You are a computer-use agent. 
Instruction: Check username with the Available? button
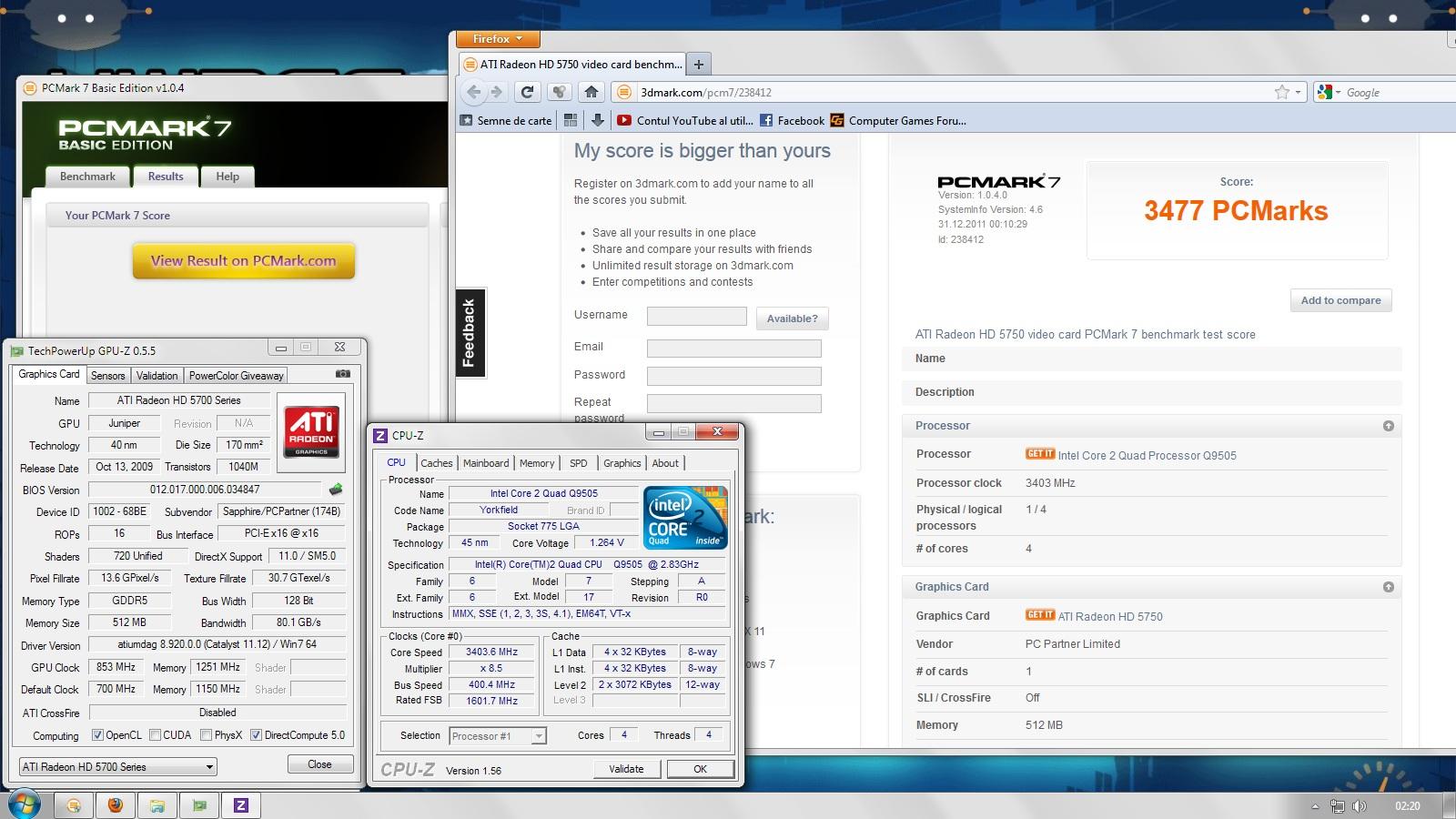coord(792,318)
